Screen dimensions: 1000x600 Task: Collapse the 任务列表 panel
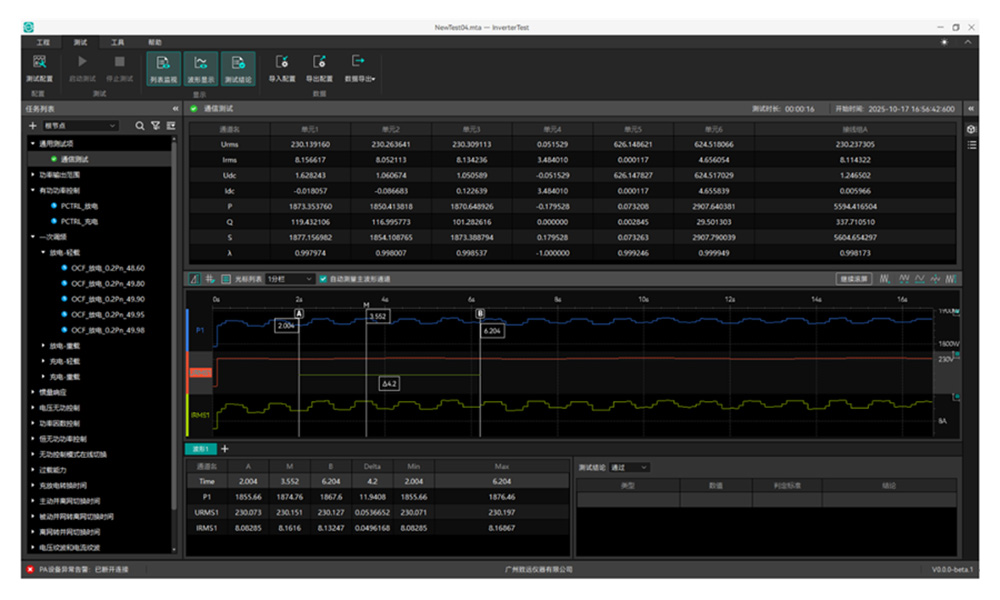[x=175, y=109]
